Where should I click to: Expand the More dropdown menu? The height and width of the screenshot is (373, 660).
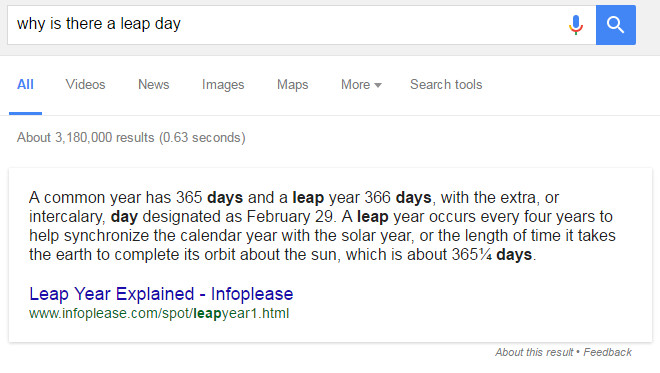(x=361, y=85)
